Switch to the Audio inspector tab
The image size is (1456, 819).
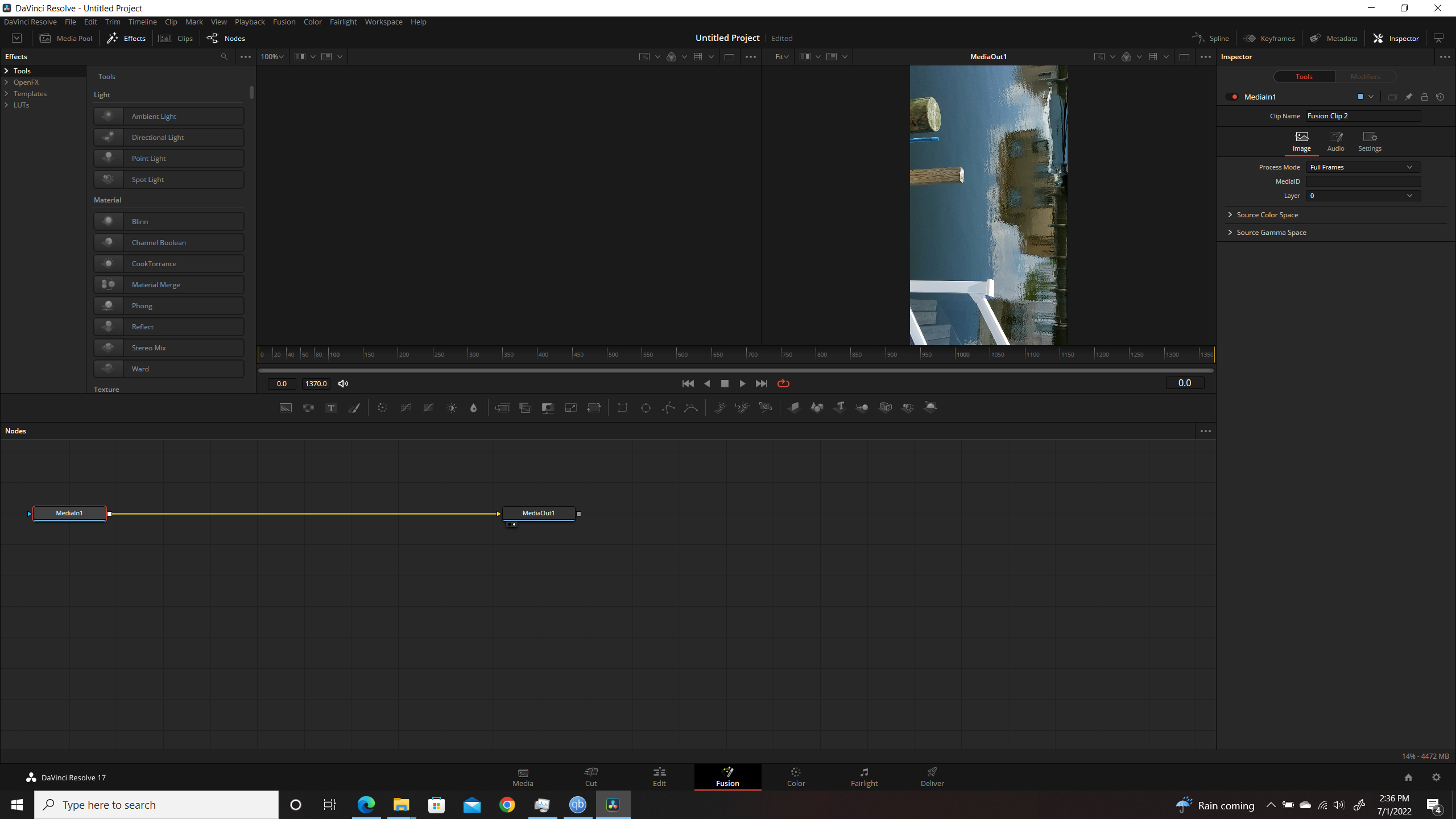1335,142
